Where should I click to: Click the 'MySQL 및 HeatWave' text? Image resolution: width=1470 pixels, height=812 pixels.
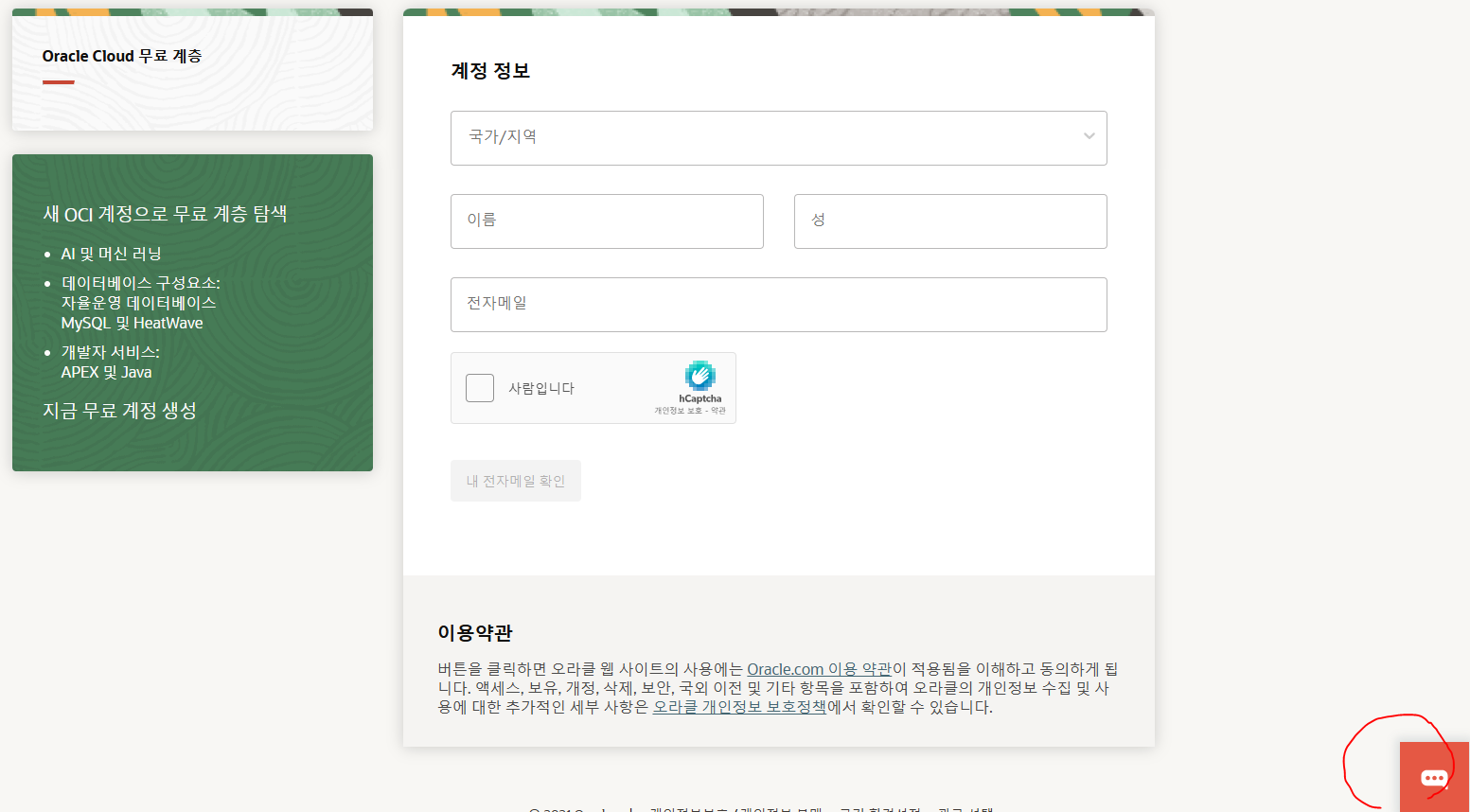click(132, 323)
